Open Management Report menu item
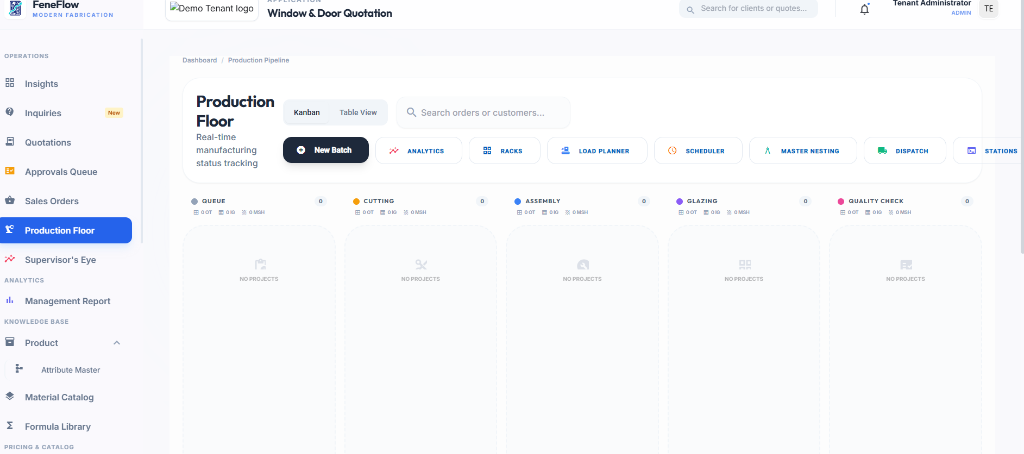Viewport: 1024px width, 454px height. coord(66,301)
